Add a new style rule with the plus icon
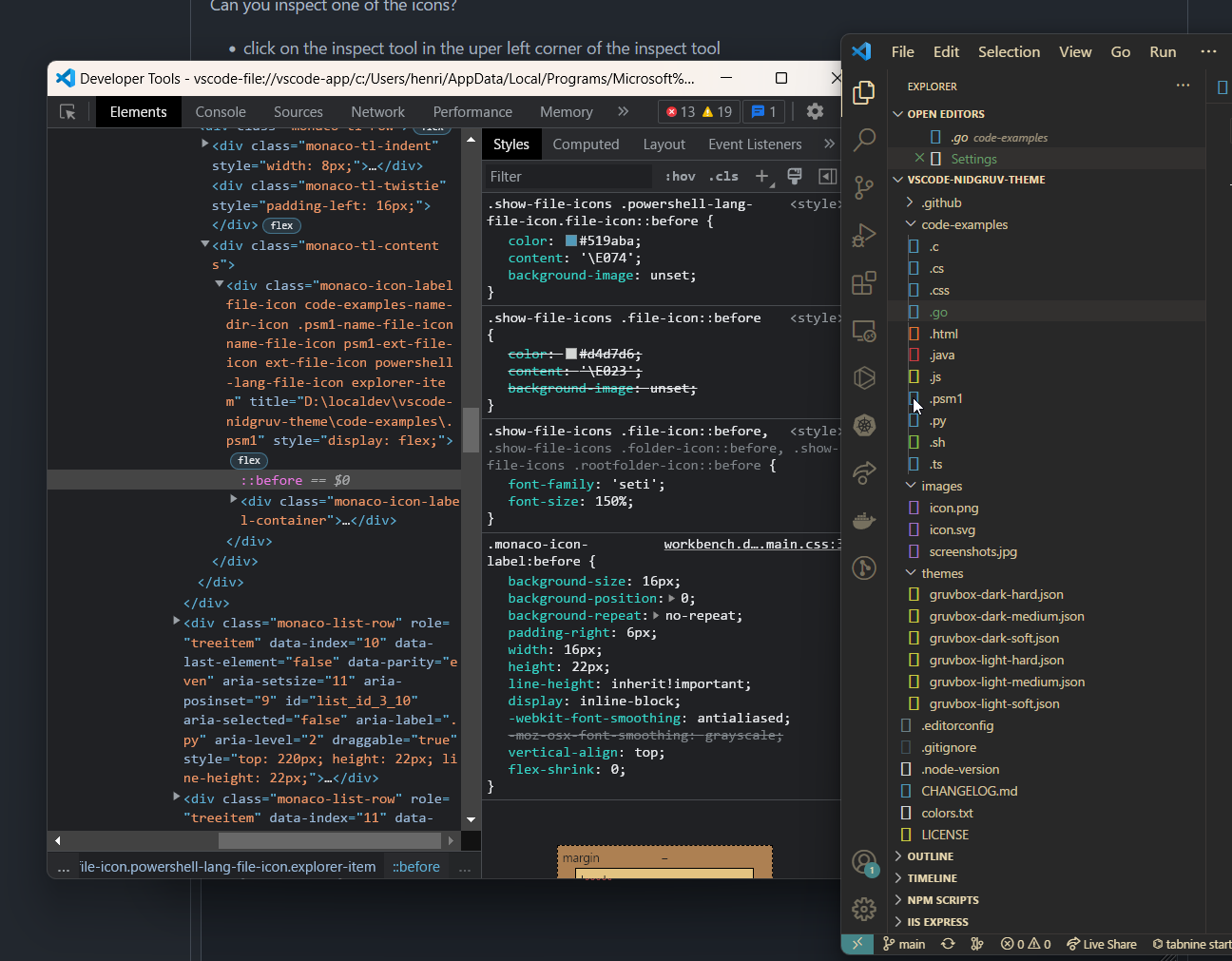This screenshot has width=1232, height=961. point(762,176)
